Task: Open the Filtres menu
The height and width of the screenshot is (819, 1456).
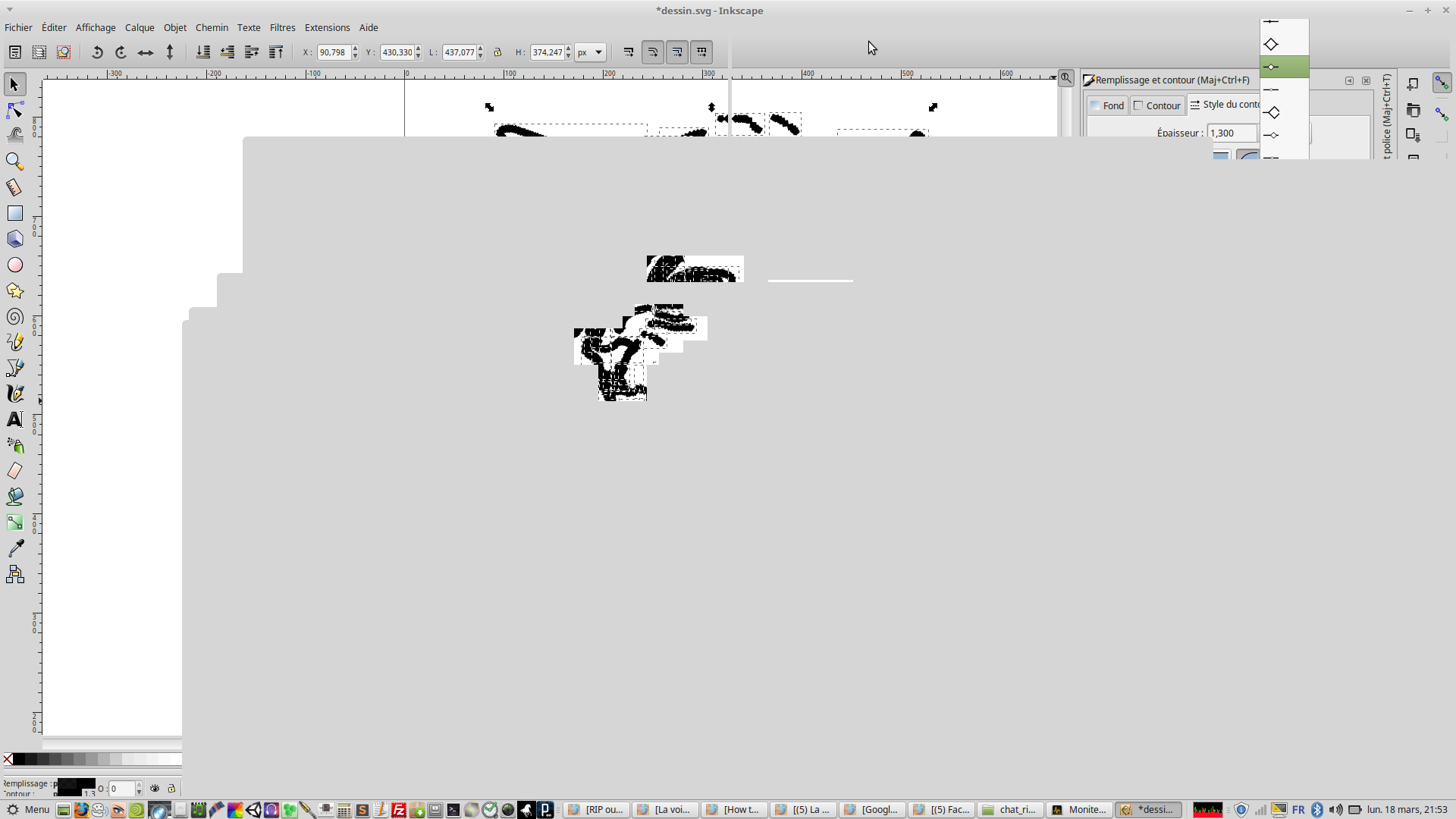Action: 282,27
